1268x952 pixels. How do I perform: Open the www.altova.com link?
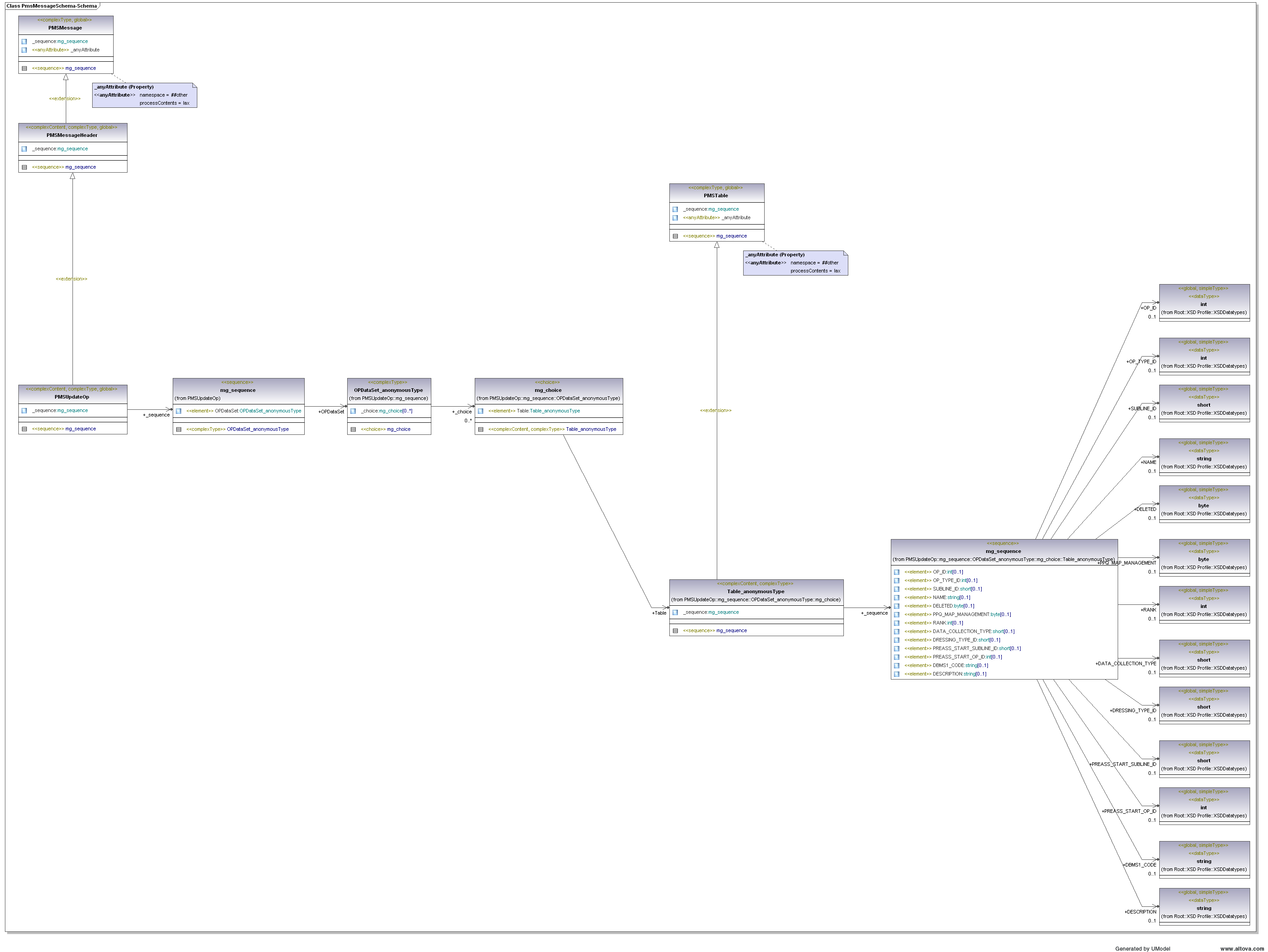tap(1242, 948)
